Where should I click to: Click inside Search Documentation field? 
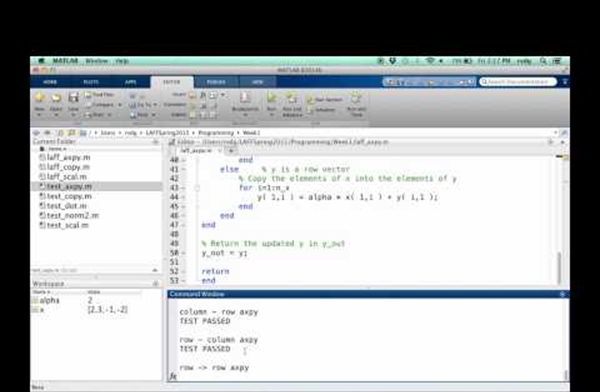[x=518, y=82]
